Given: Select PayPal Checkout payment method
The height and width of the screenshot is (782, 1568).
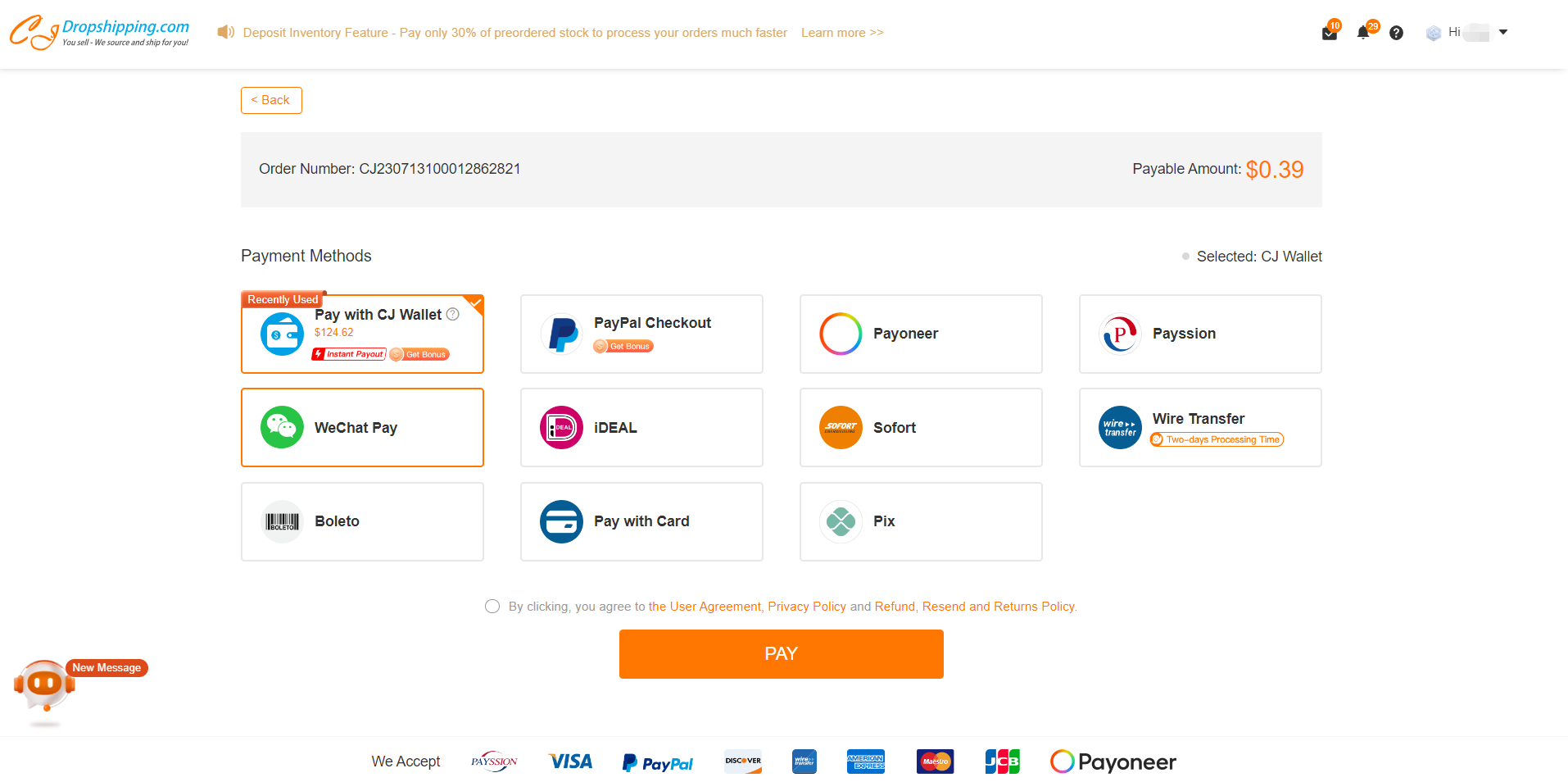Looking at the screenshot, I should 641,334.
